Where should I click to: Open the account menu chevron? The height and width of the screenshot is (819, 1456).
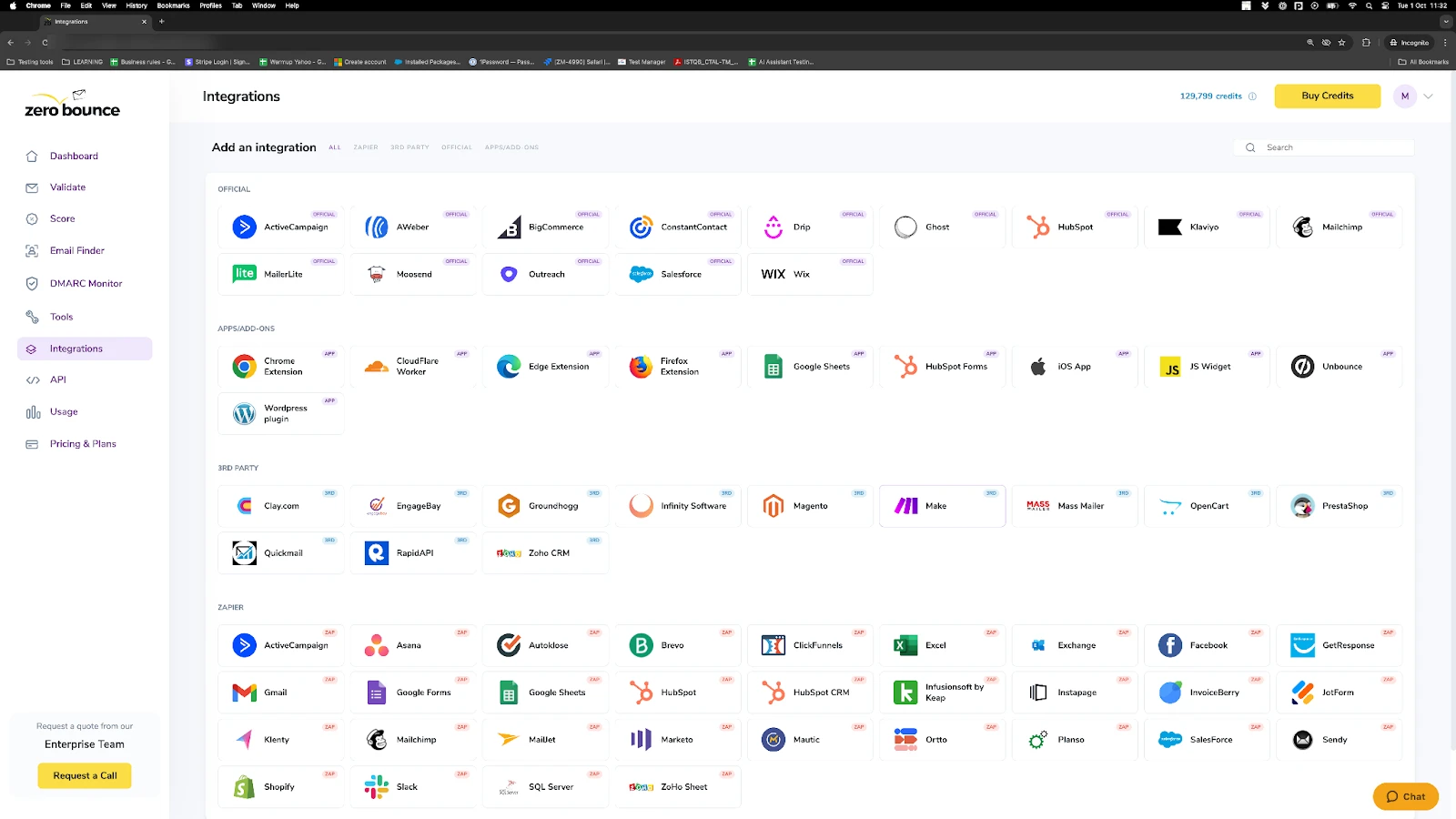[1428, 96]
